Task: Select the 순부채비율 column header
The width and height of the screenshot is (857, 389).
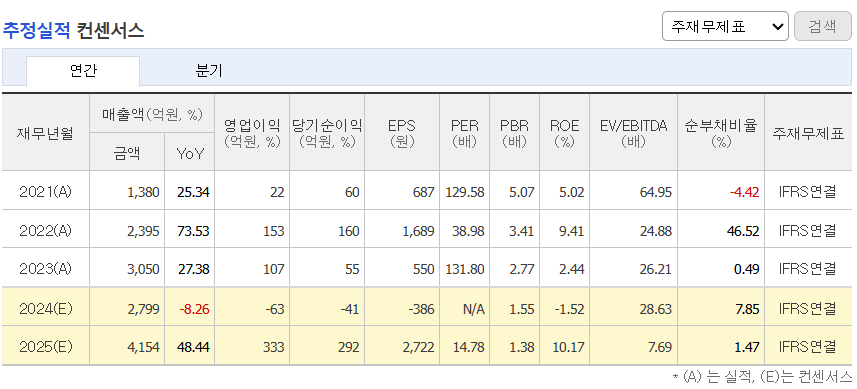Action: pos(721,133)
